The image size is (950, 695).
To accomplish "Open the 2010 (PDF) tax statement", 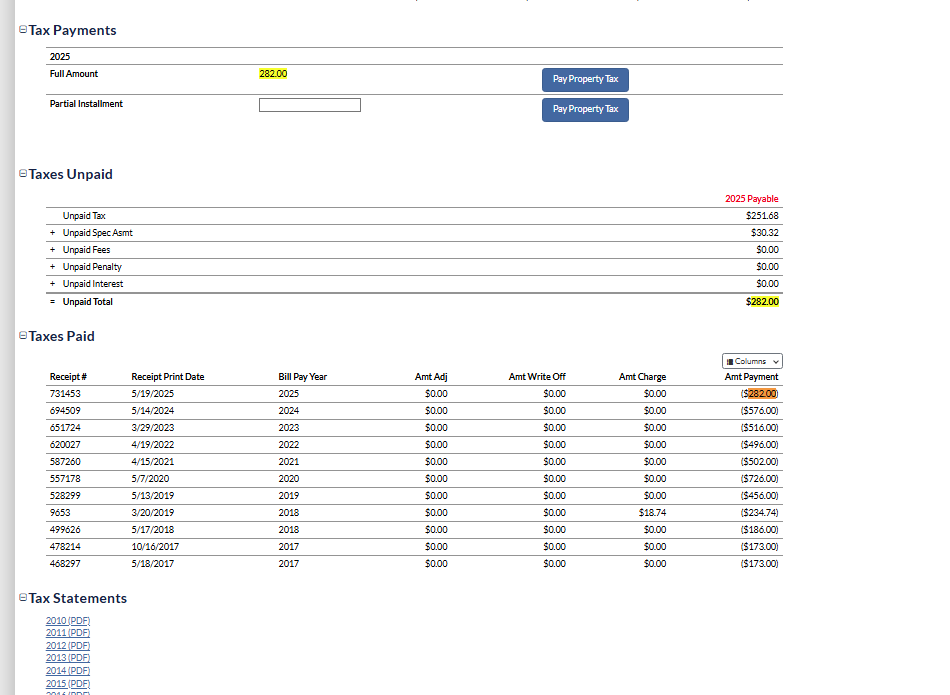I will tap(68, 621).
